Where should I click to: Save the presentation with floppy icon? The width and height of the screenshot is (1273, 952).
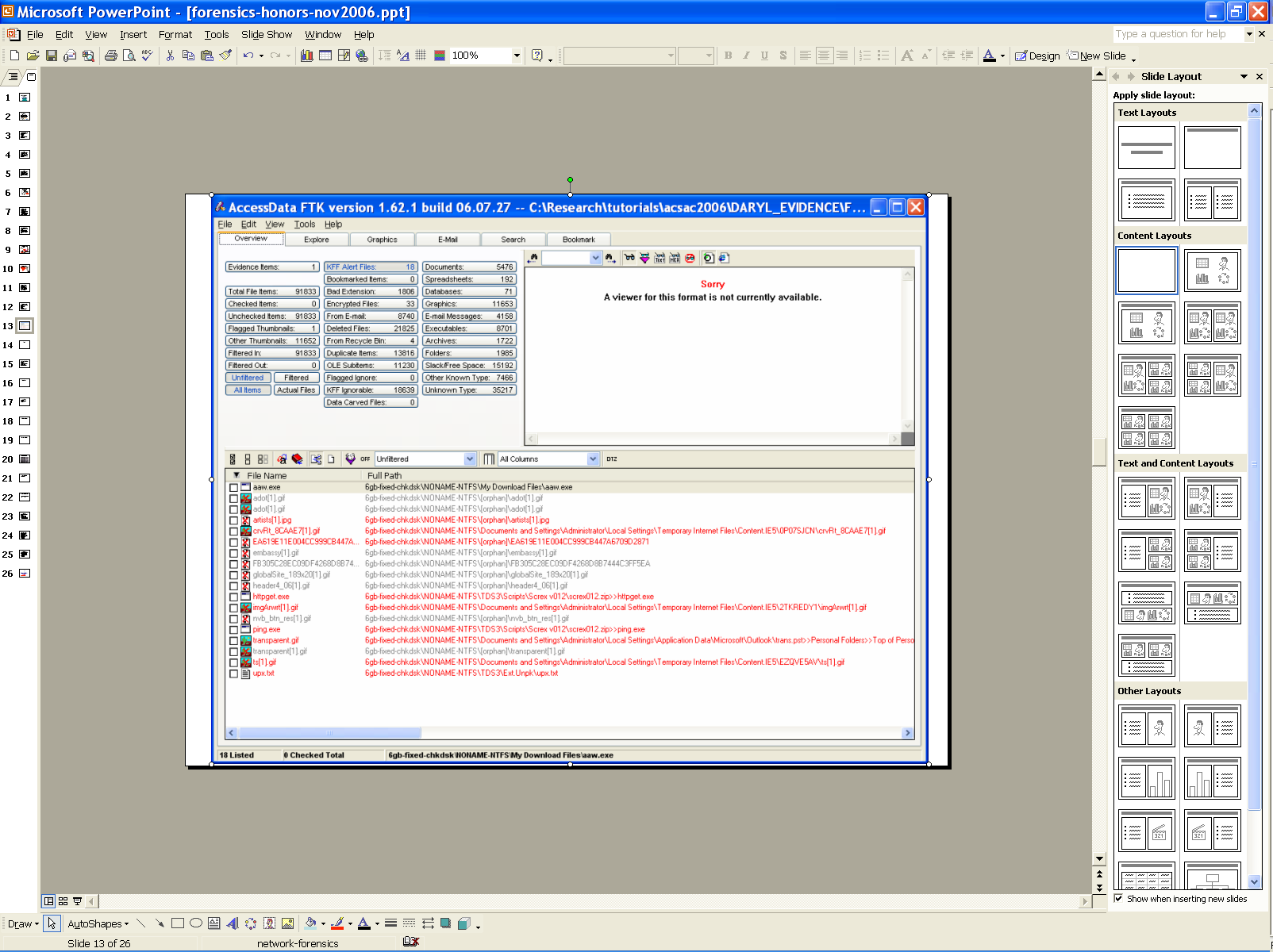click(52, 56)
